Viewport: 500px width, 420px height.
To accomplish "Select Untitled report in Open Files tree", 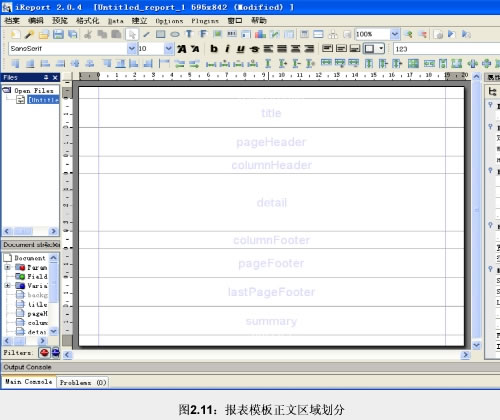I will tap(43, 100).
